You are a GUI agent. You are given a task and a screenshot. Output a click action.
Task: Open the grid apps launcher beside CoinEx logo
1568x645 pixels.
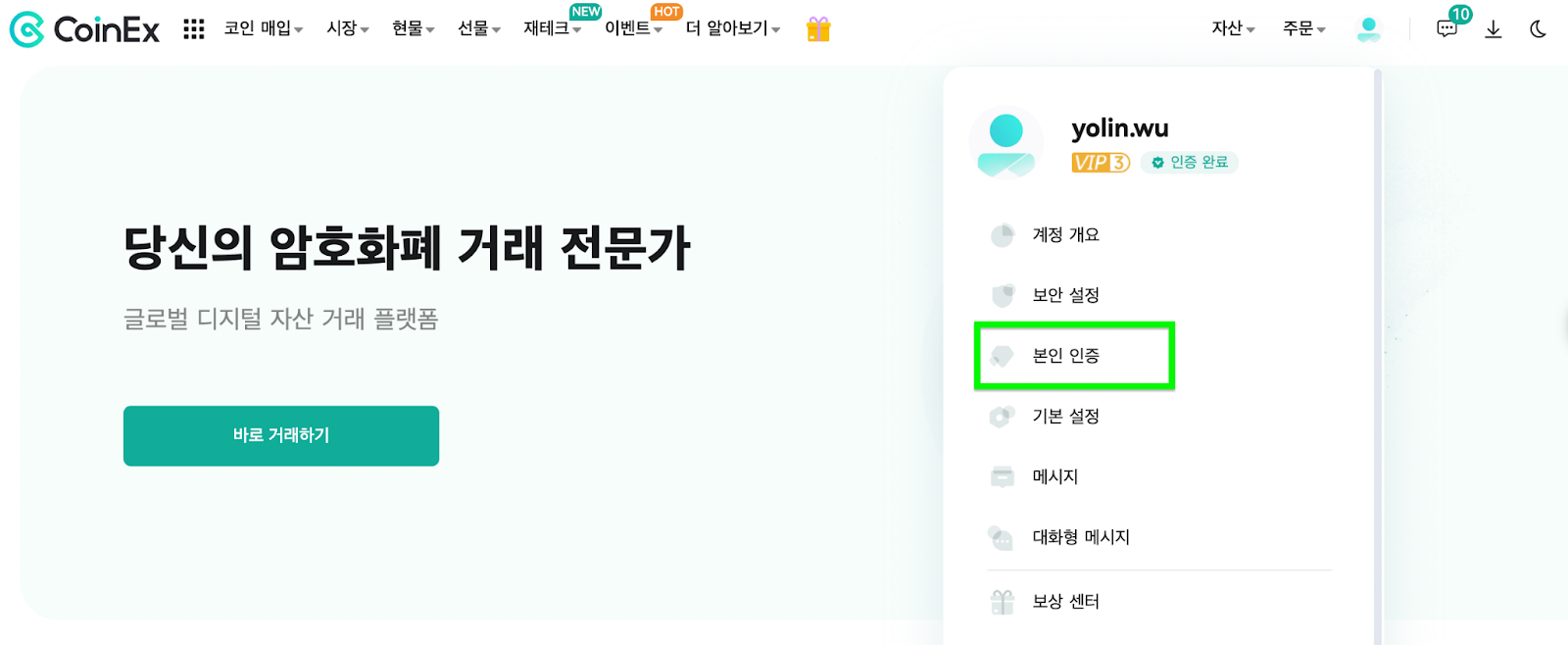(193, 29)
